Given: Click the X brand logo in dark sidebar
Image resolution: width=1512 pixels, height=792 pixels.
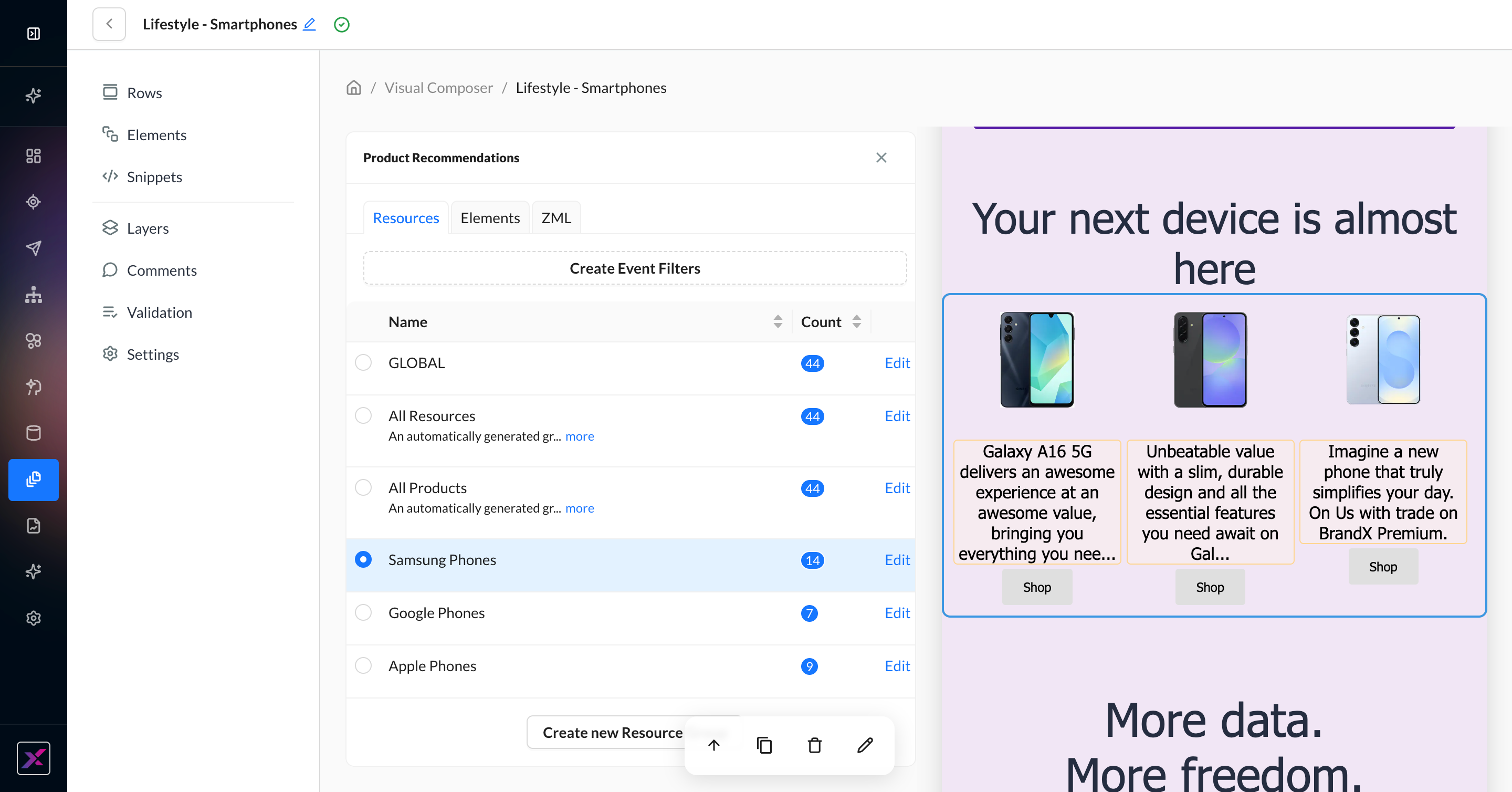Looking at the screenshot, I should [34, 758].
